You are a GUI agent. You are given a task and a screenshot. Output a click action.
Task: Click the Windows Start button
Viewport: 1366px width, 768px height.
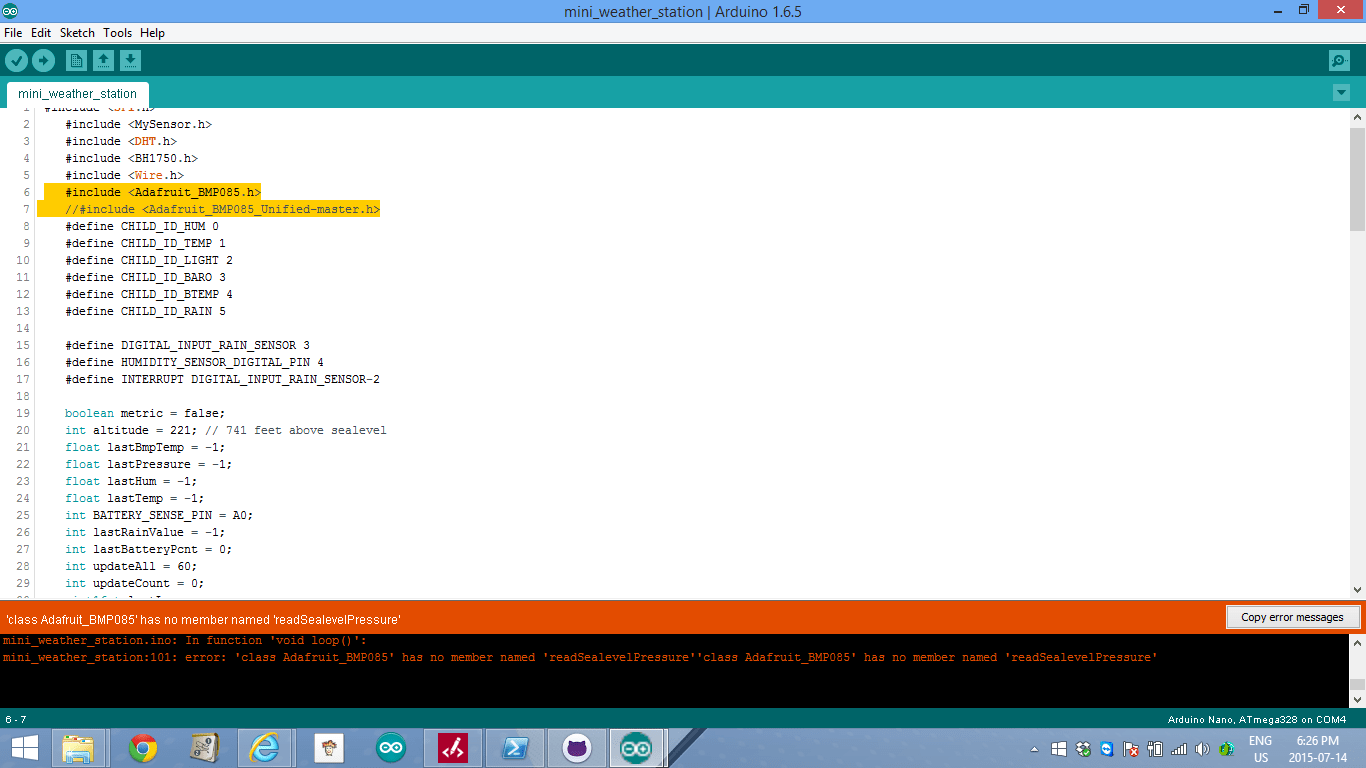click(x=24, y=748)
